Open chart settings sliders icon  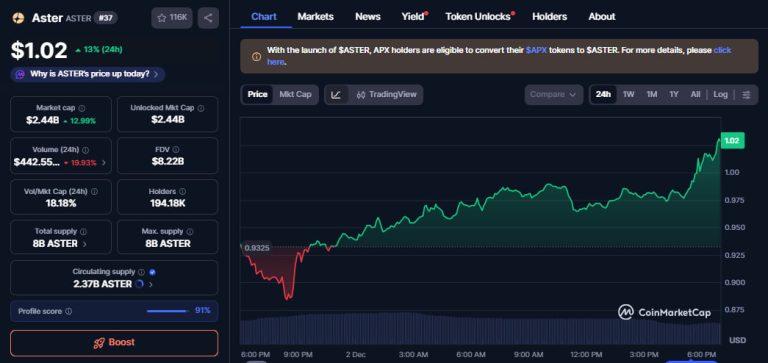click(746, 95)
